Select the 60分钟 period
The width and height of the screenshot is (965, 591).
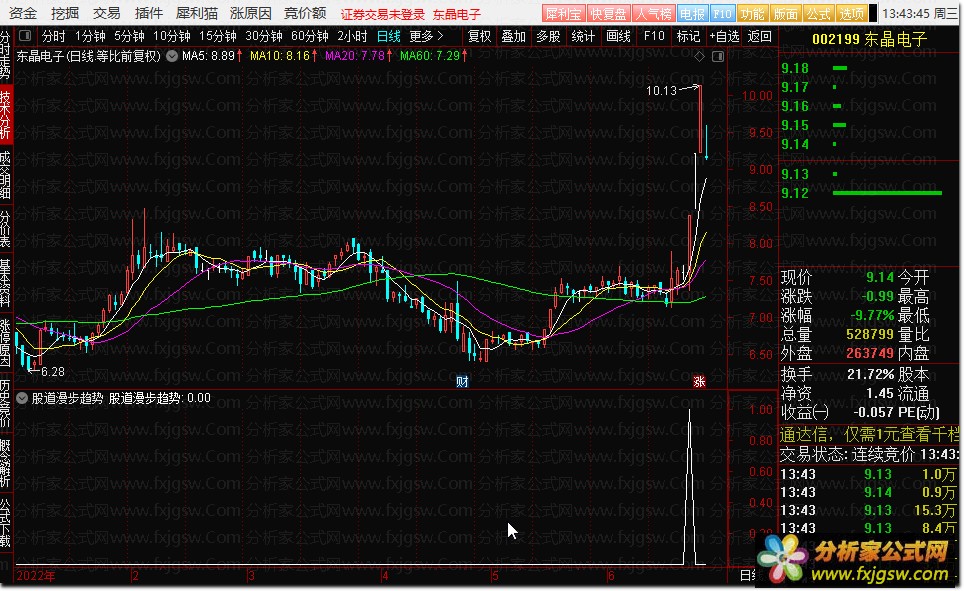[x=310, y=36]
